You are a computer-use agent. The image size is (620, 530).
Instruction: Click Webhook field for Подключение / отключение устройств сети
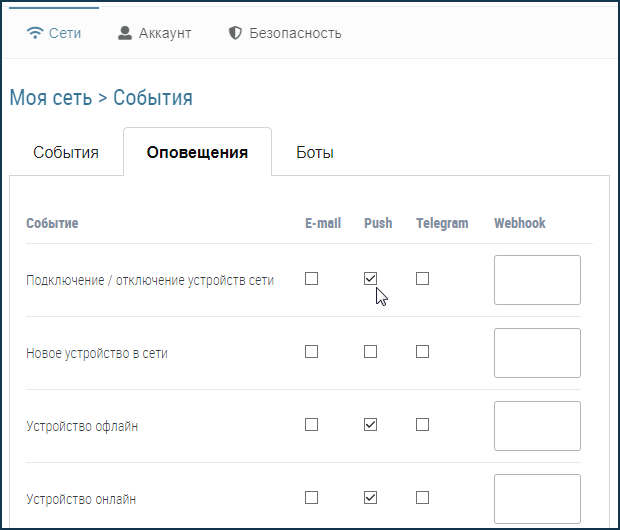click(x=537, y=280)
